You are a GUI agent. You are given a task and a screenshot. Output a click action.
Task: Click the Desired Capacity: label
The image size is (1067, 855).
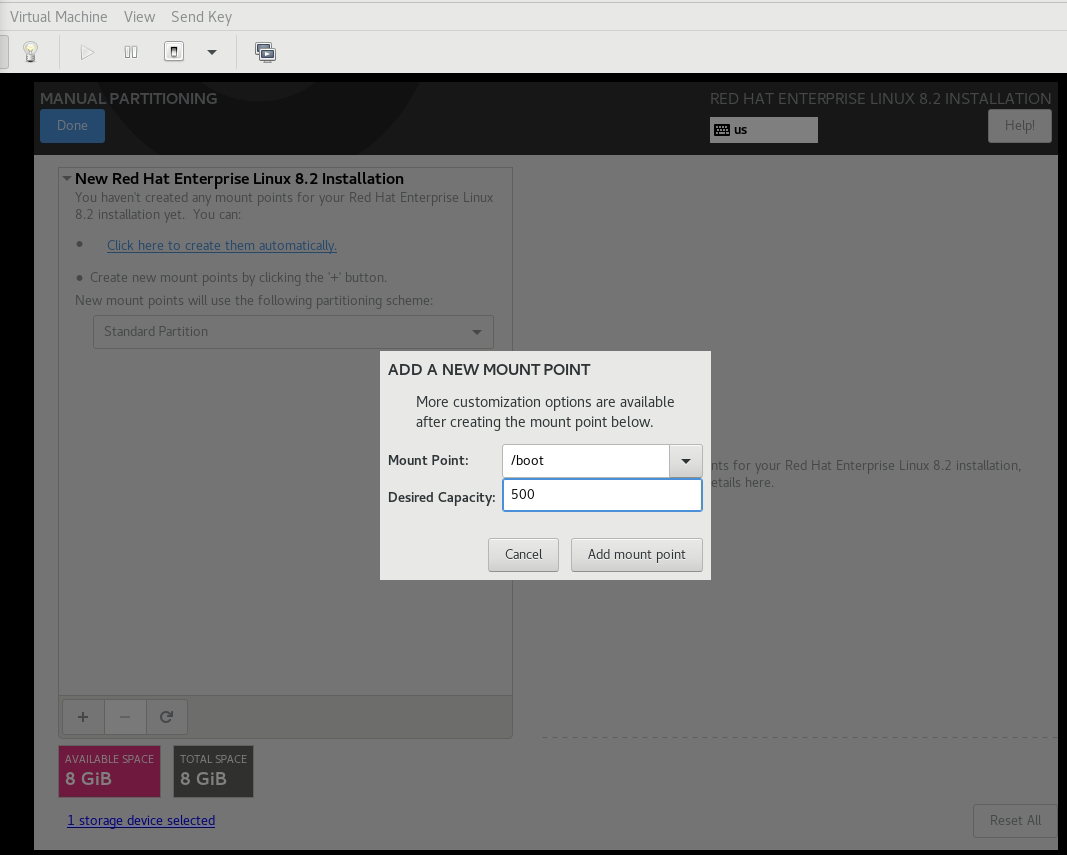tap(442, 498)
